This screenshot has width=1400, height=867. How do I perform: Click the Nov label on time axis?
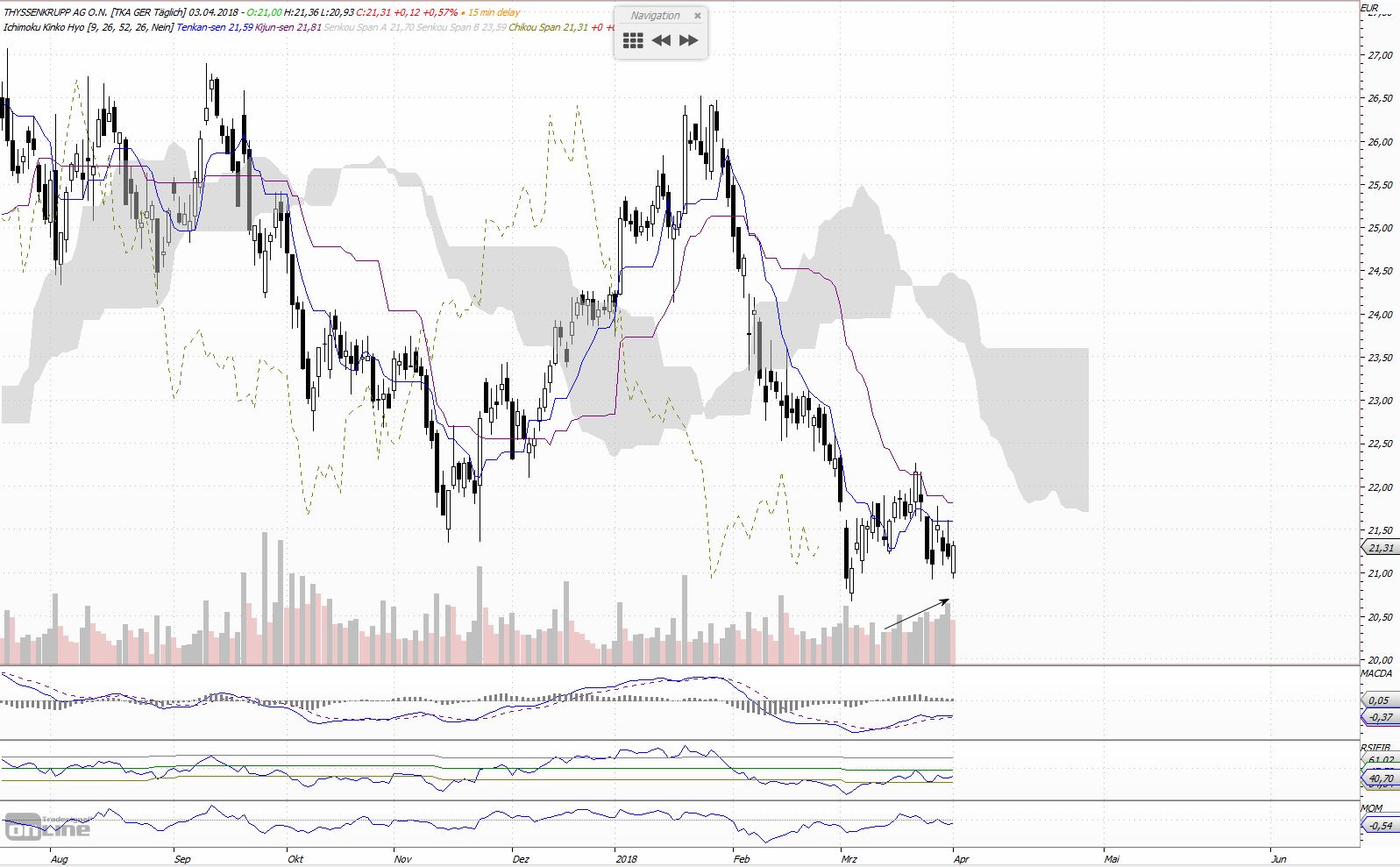(x=402, y=859)
